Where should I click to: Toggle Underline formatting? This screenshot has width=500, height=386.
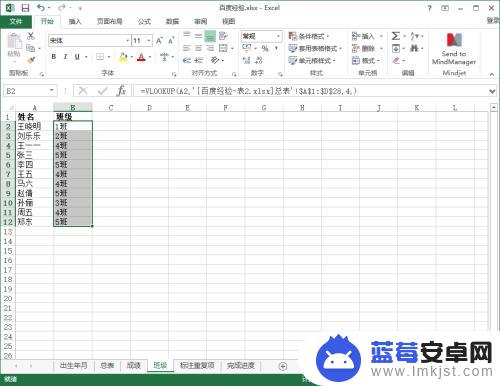click(77, 57)
